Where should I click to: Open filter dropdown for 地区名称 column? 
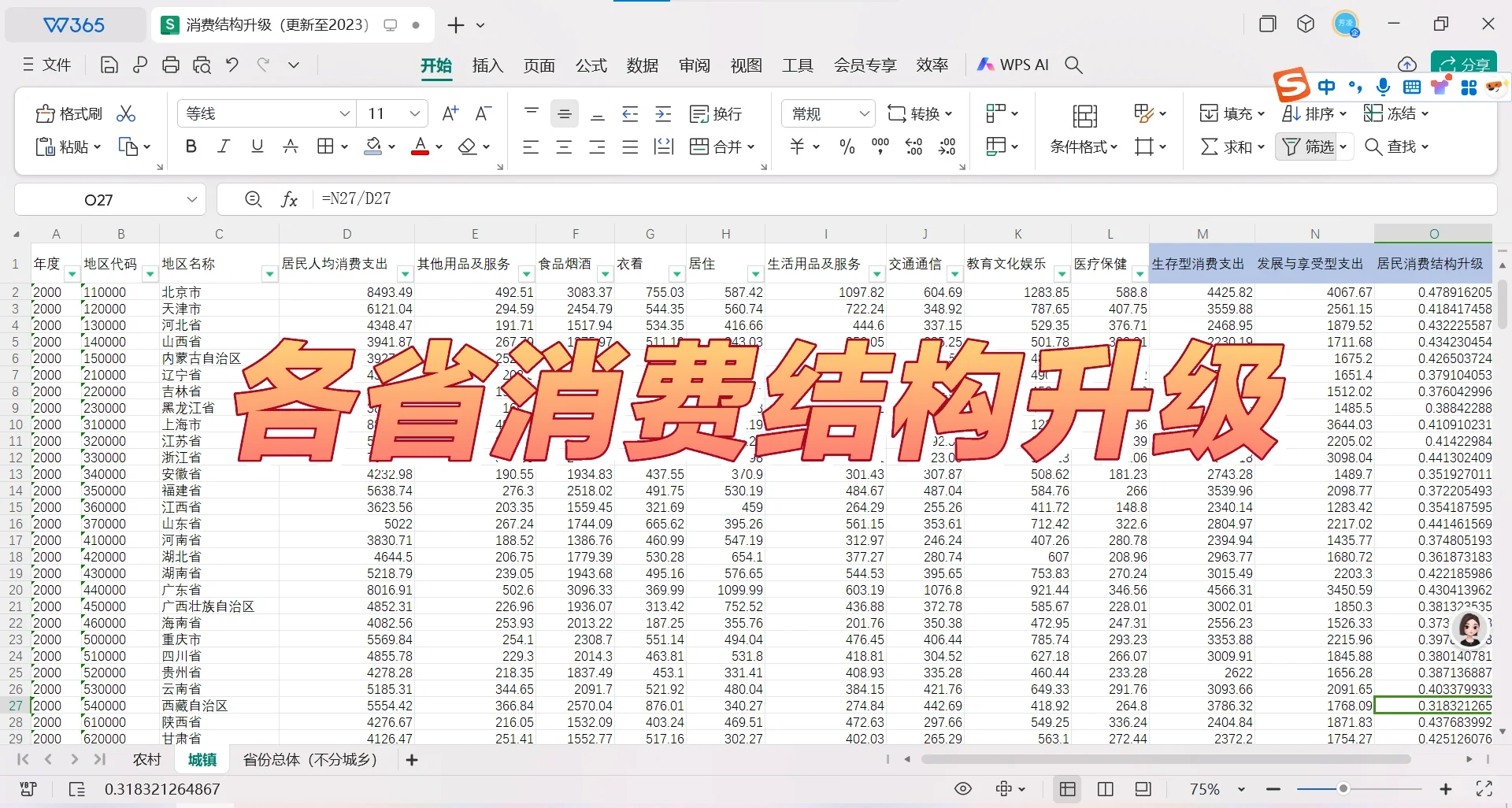[x=269, y=274]
